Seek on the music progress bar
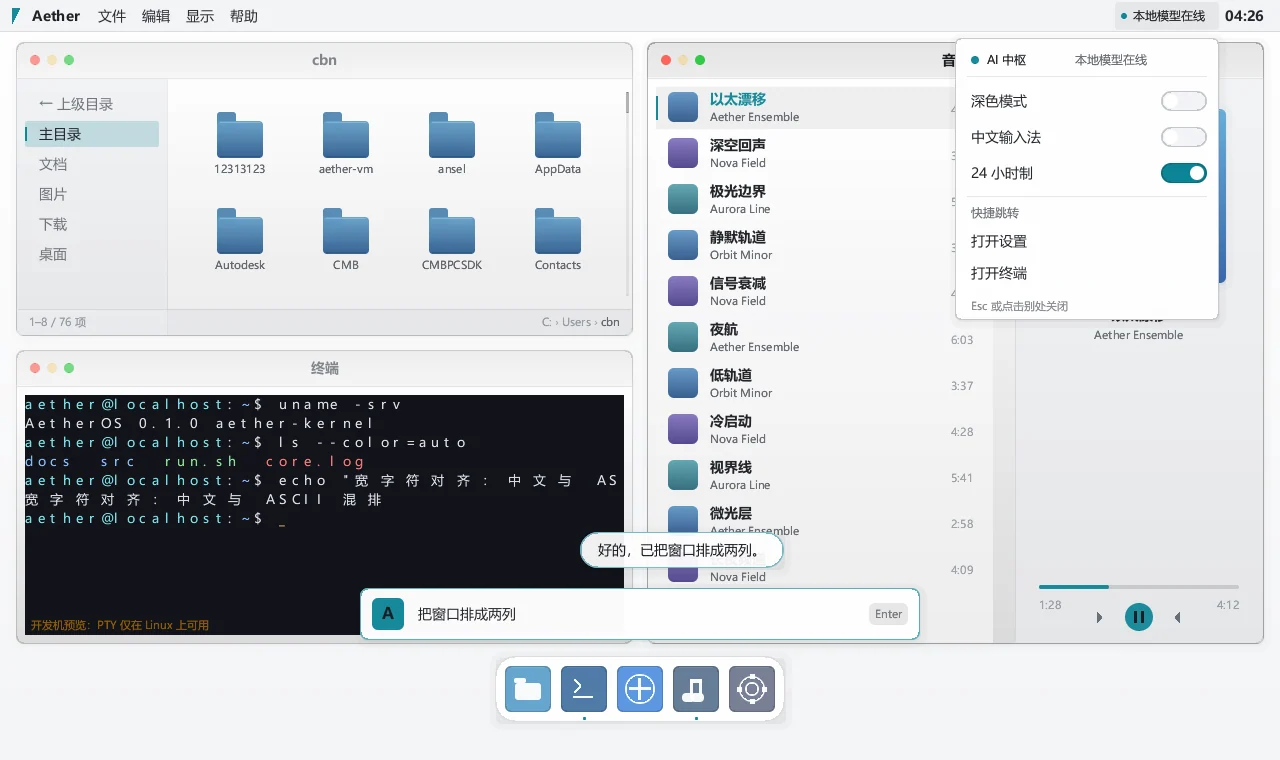 1138,587
